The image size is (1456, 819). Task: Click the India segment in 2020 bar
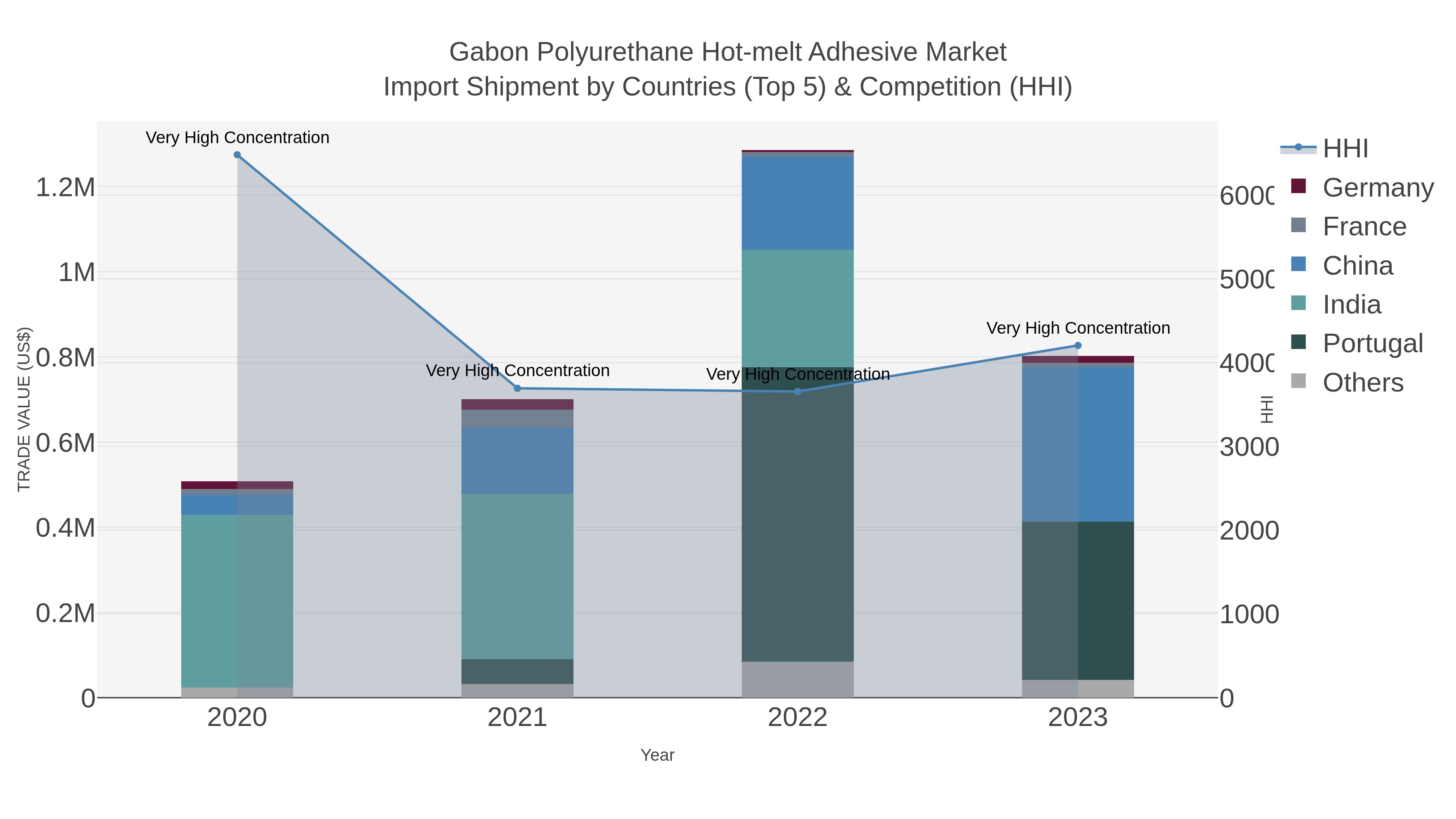click(237, 601)
